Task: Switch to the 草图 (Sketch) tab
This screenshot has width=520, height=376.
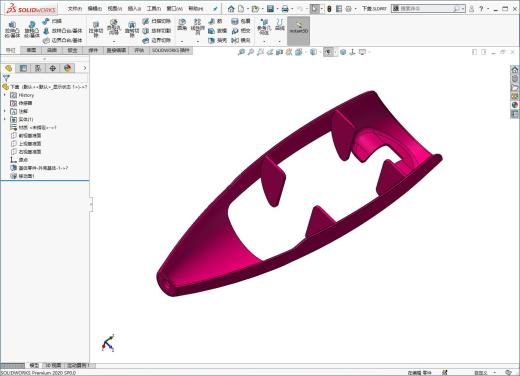Action: [31, 50]
